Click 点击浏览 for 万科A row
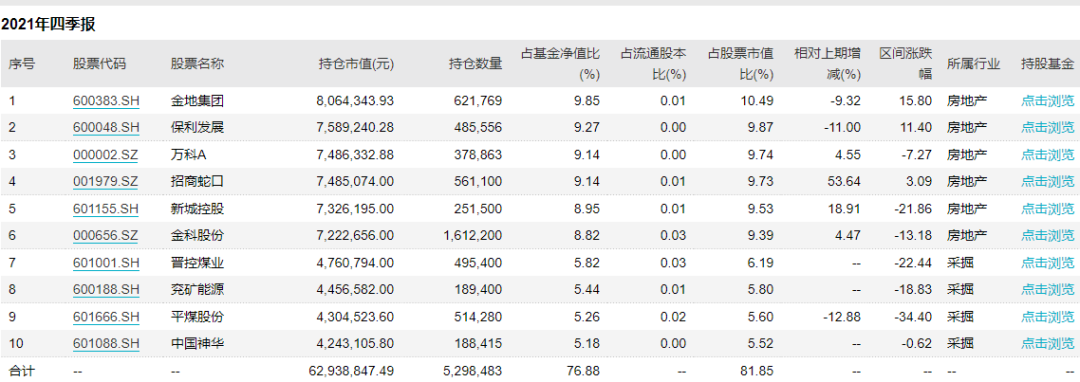Screen dimensions: 1080x382 1047,155
